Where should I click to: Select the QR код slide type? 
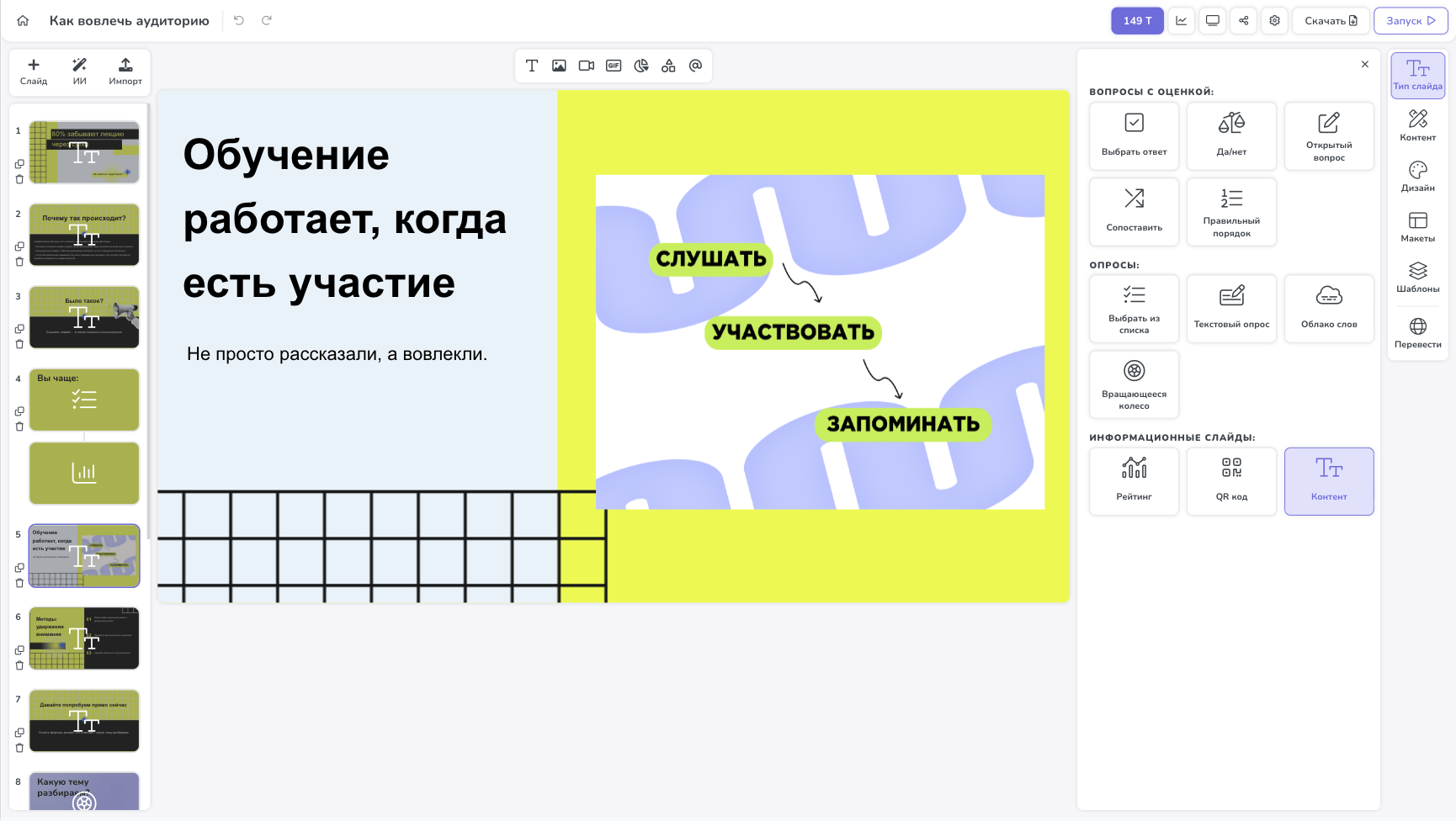tap(1231, 481)
